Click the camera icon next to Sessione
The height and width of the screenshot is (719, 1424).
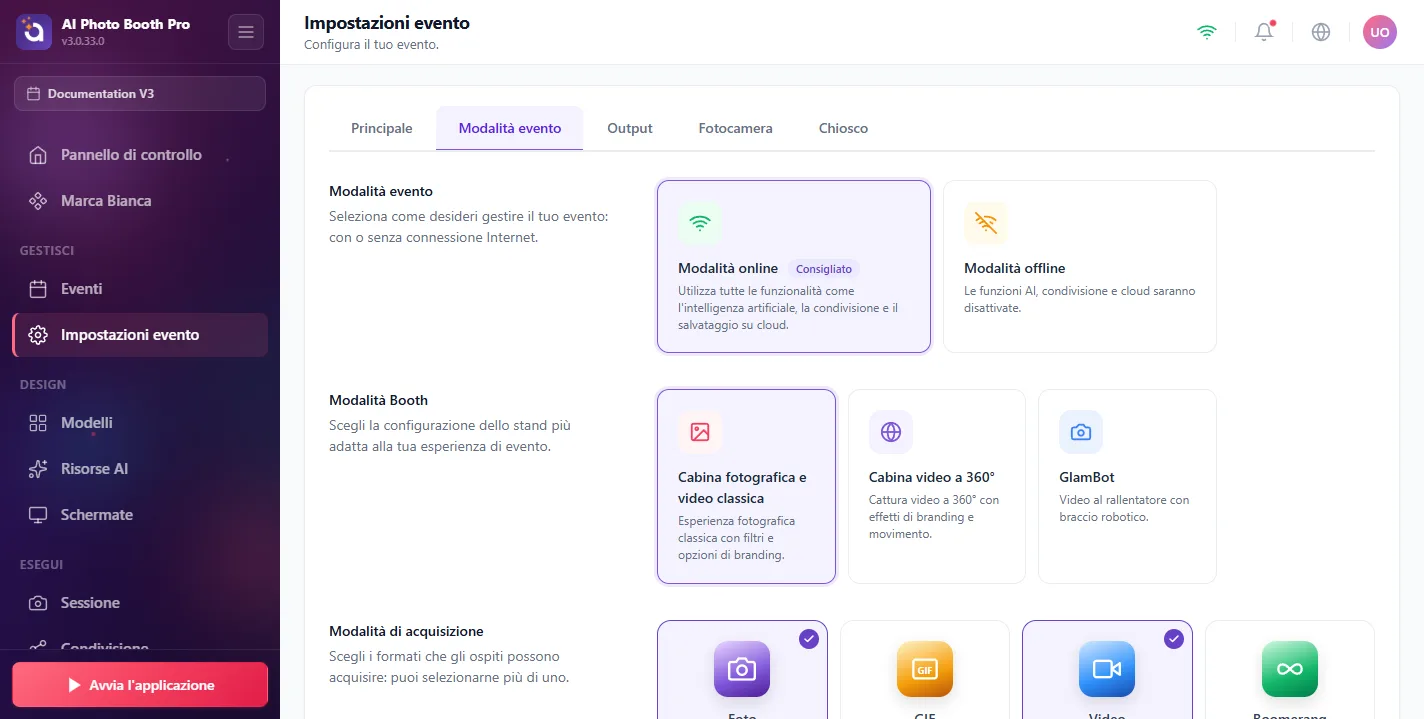point(38,603)
